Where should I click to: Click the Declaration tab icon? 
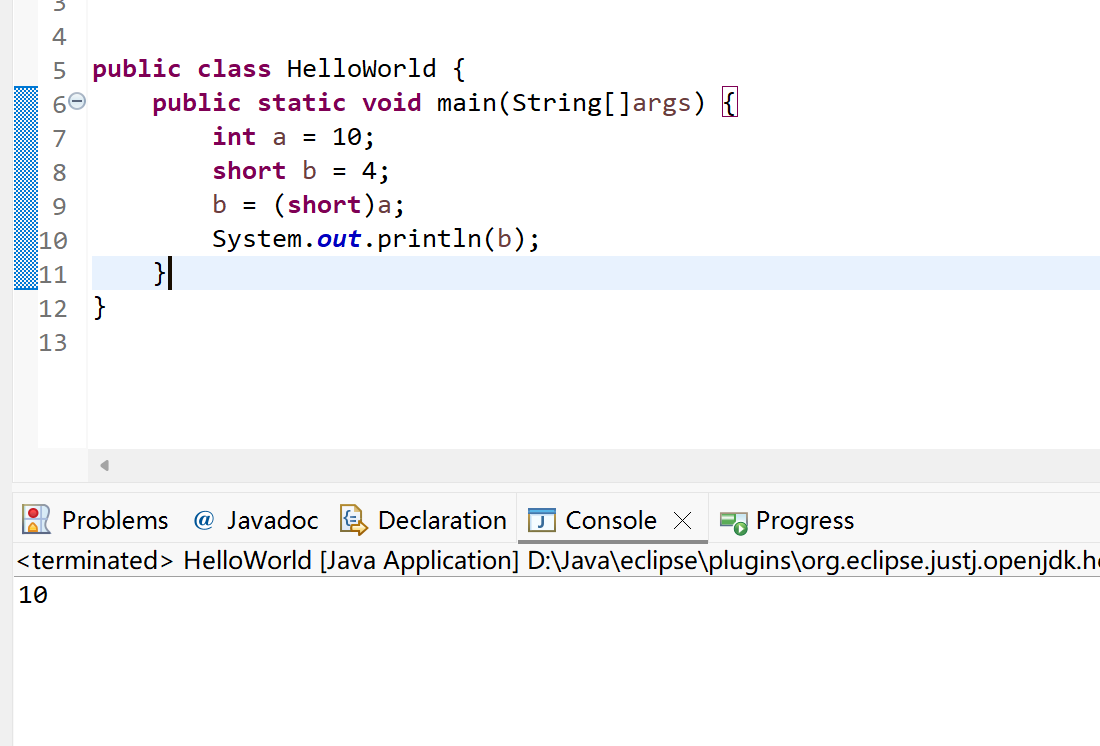[354, 520]
